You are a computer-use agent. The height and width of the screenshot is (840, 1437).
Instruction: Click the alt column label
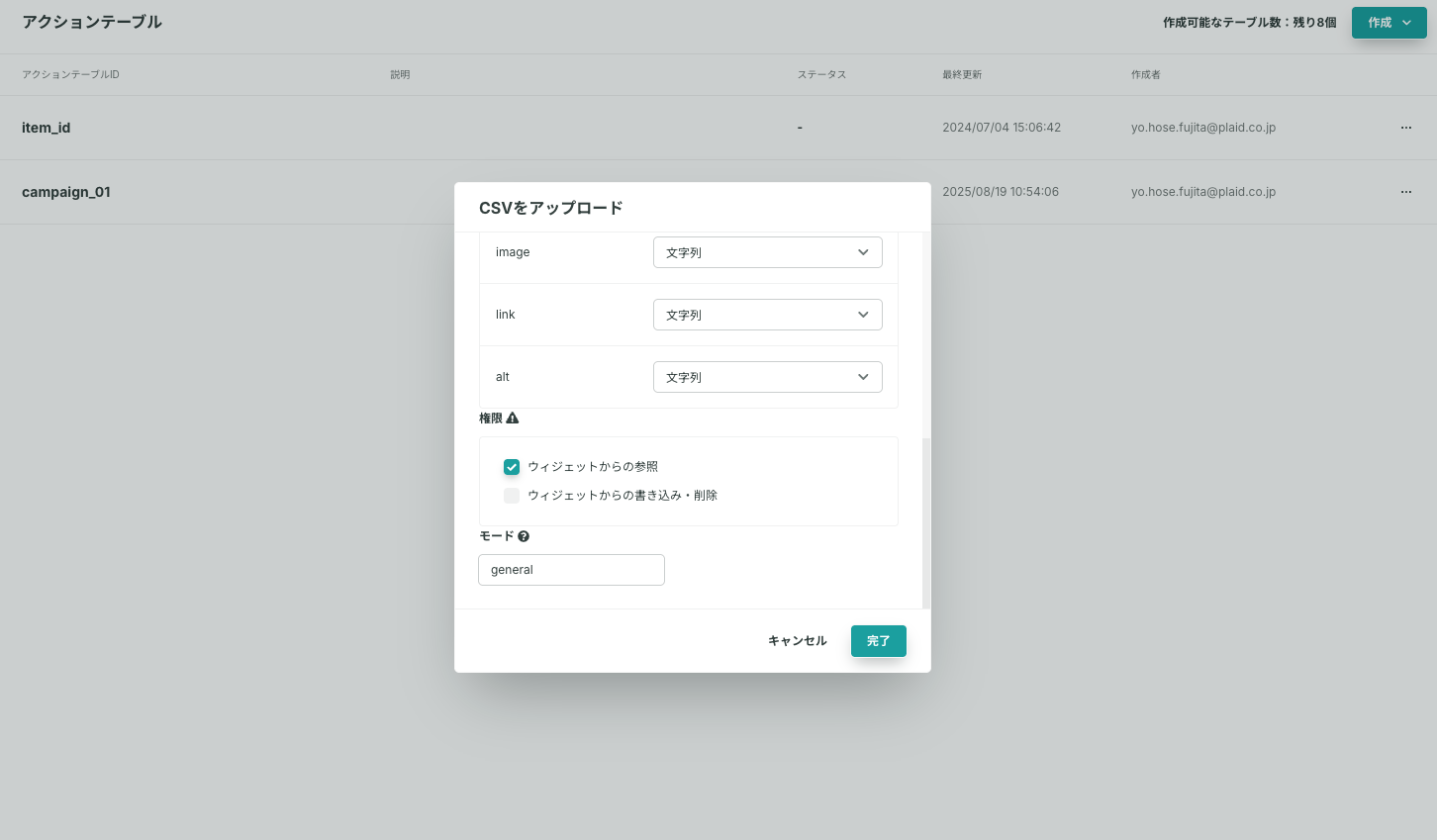coord(503,377)
